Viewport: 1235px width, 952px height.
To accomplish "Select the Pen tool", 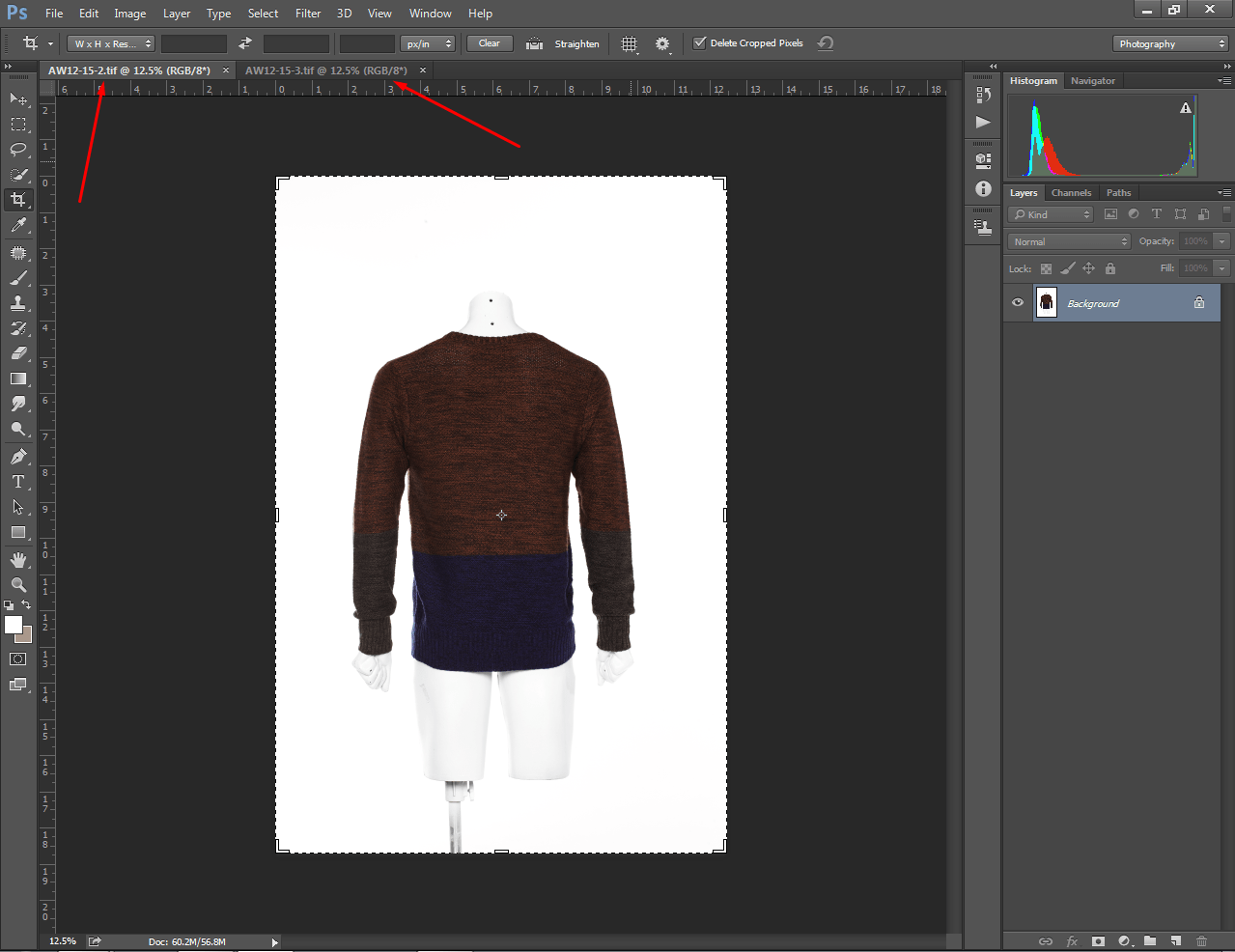I will tap(18, 457).
